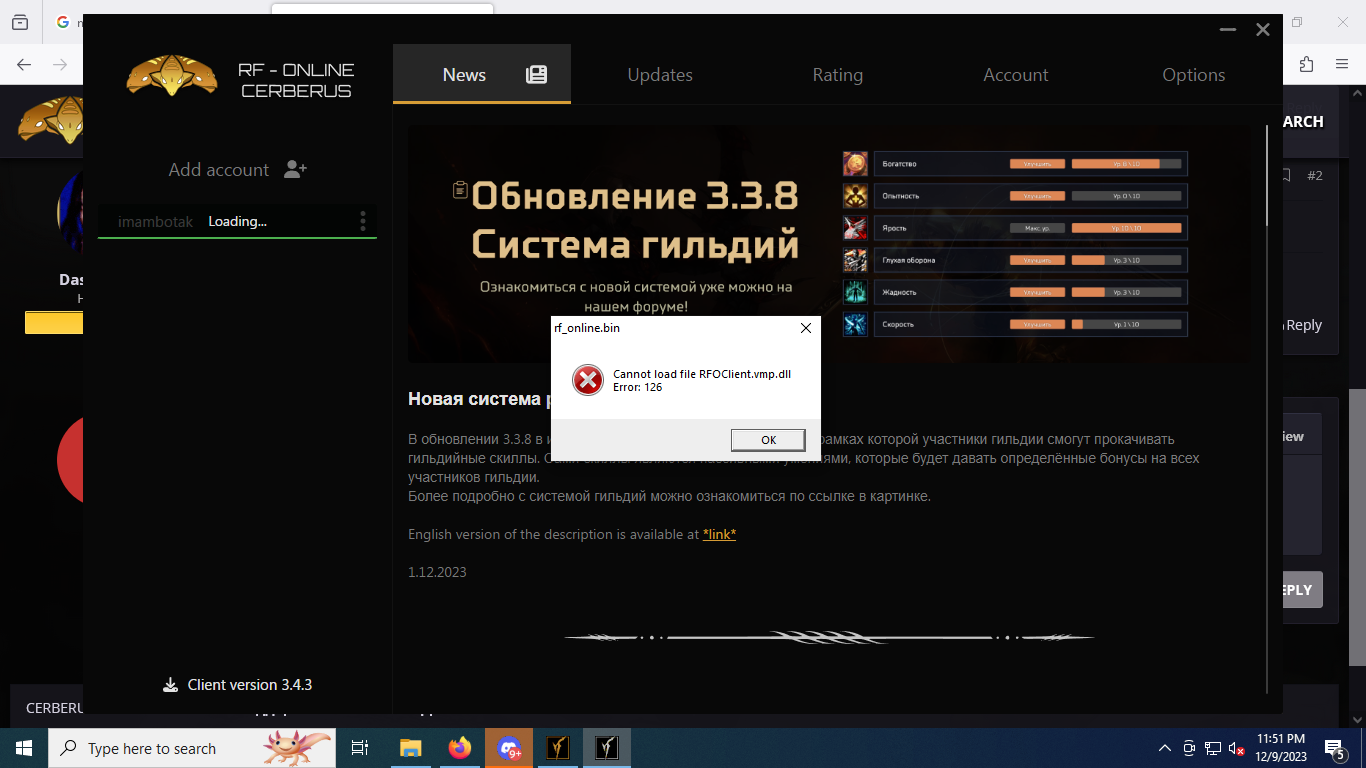The height and width of the screenshot is (768, 1366).
Task: Open Firefox from the taskbar
Action: pyautogui.click(x=460, y=748)
